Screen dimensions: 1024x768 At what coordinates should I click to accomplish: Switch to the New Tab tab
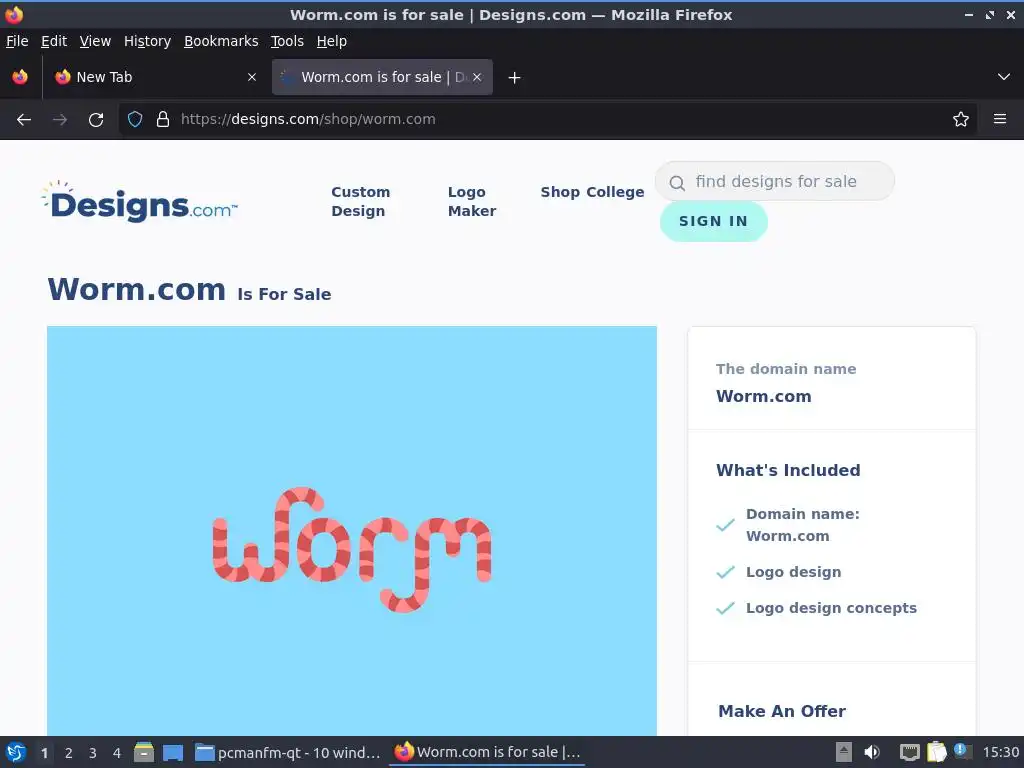[x=155, y=77]
